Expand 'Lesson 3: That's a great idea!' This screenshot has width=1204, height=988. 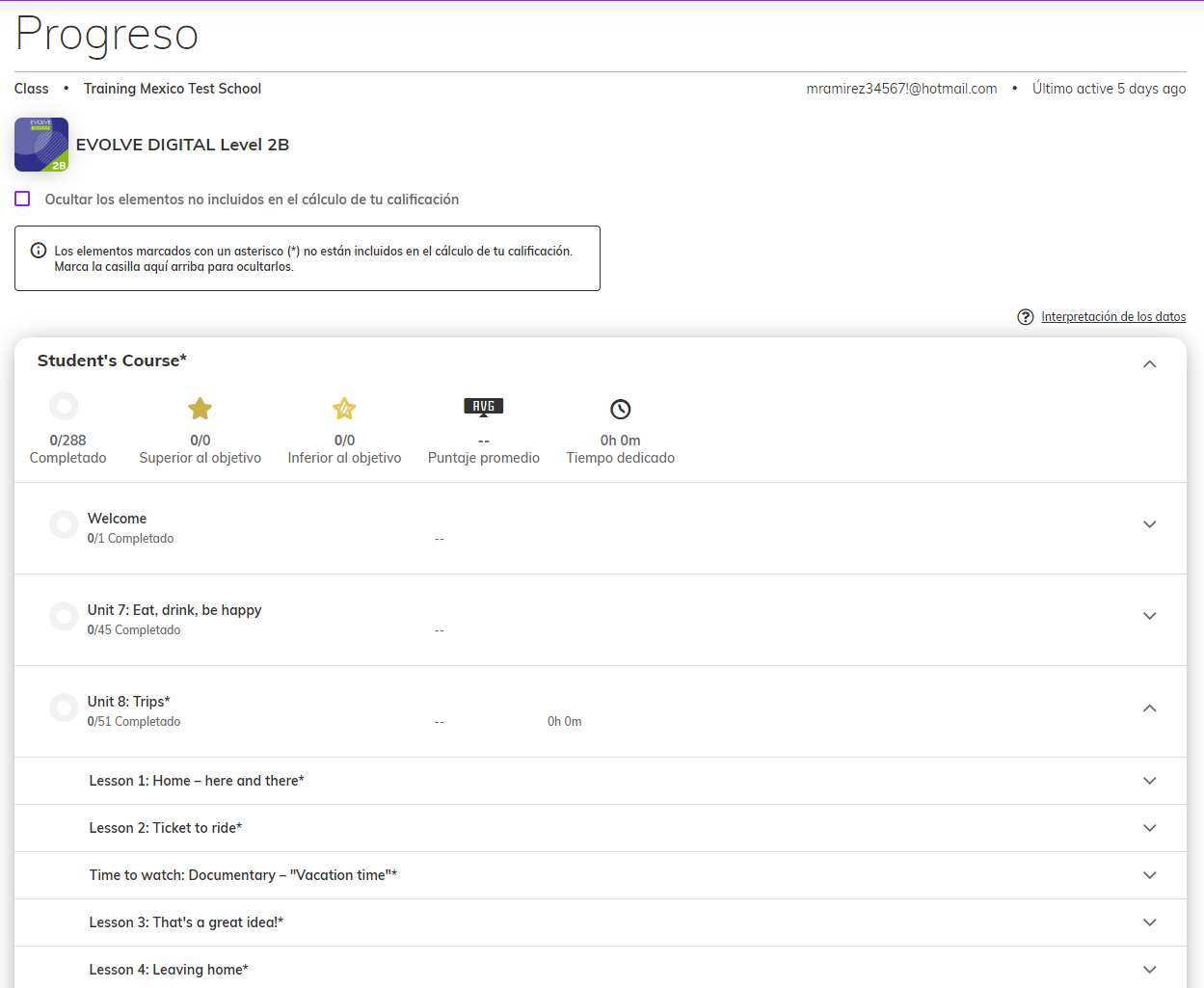click(x=1149, y=922)
